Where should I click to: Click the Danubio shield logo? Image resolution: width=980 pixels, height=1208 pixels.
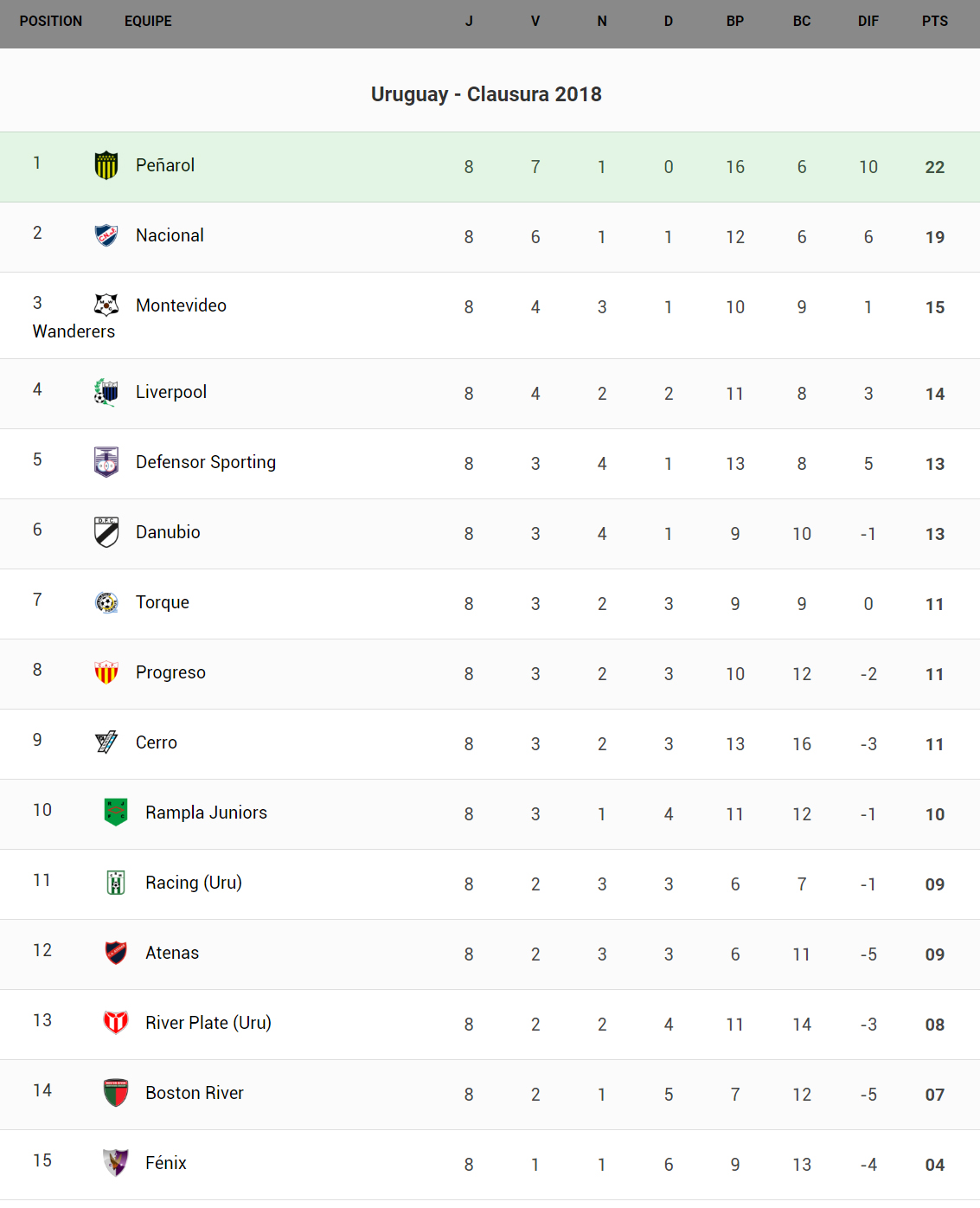tap(106, 532)
